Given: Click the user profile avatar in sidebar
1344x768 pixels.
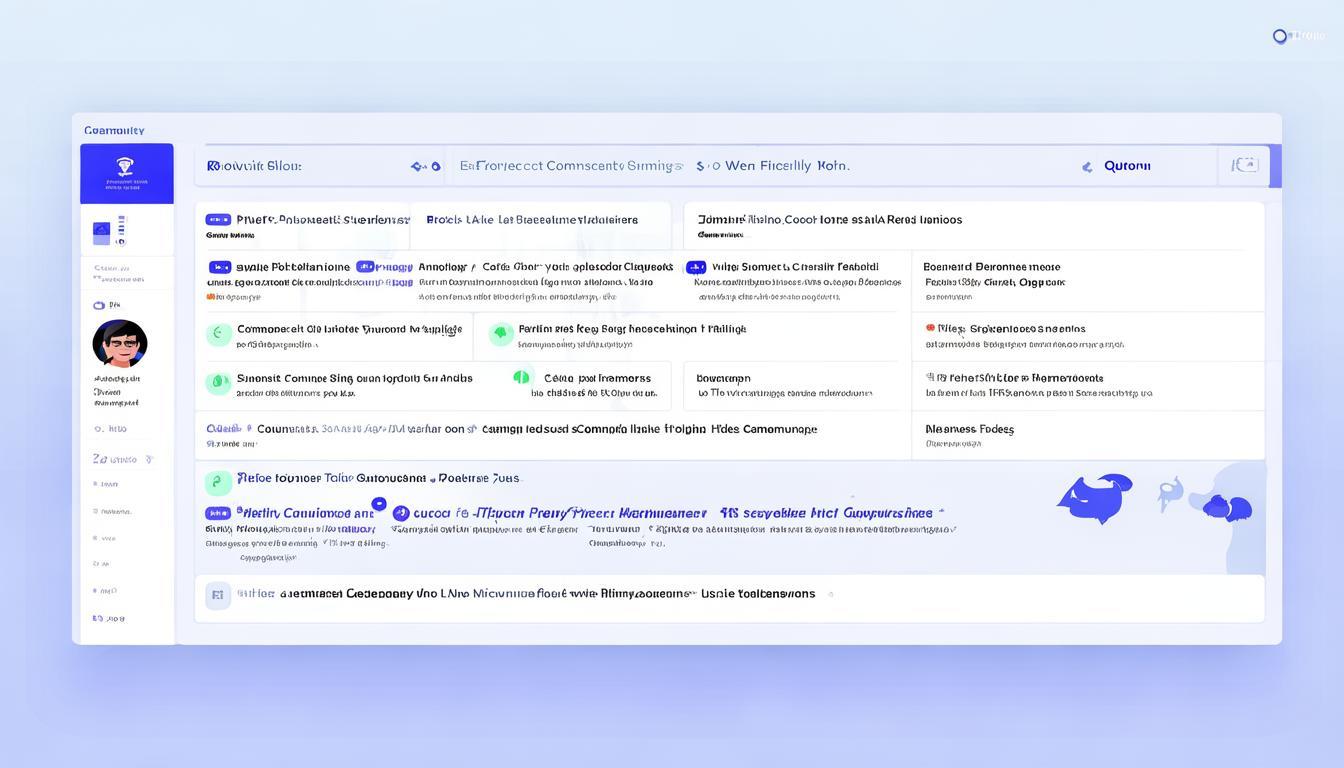Looking at the screenshot, I should click(x=120, y=344).
